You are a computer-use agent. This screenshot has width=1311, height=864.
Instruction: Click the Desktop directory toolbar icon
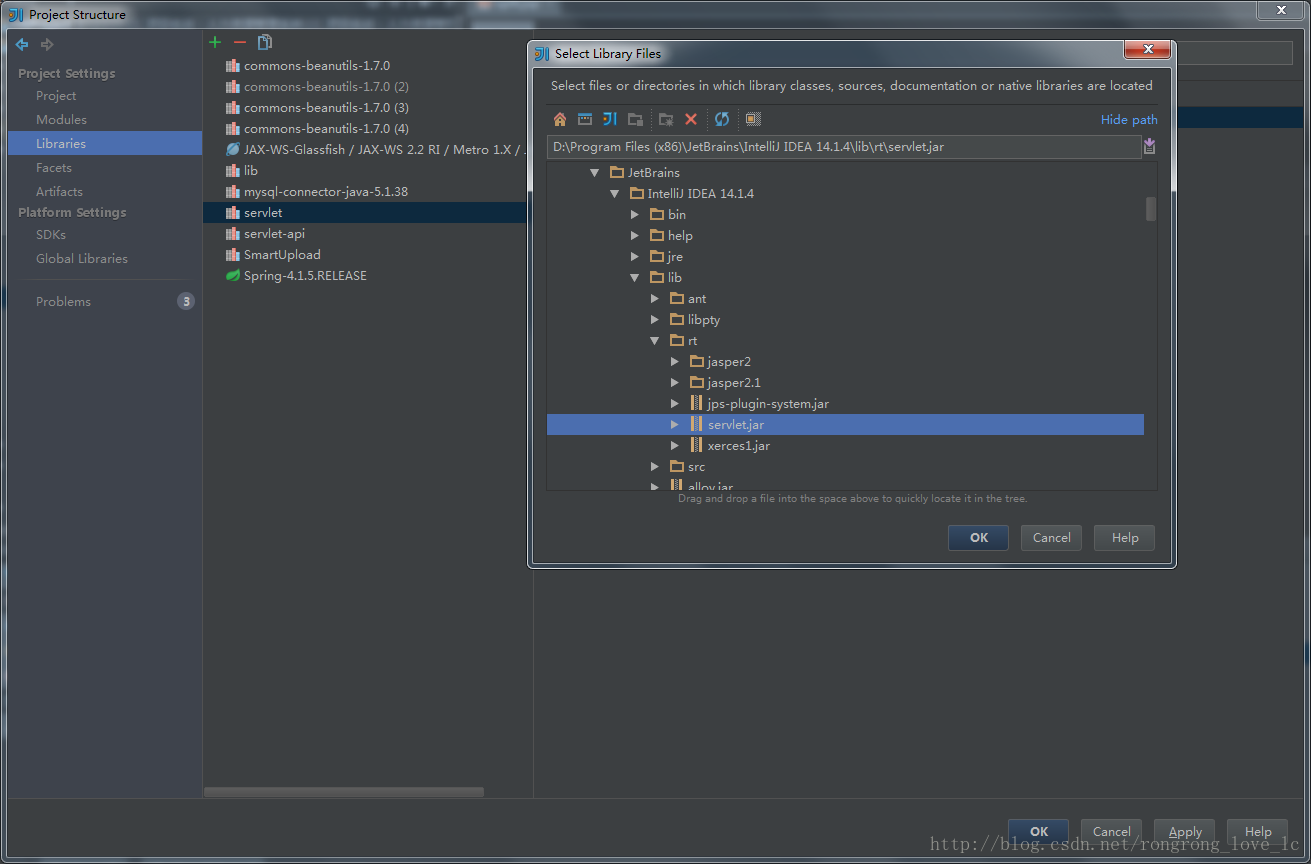(x=585, y=119)
